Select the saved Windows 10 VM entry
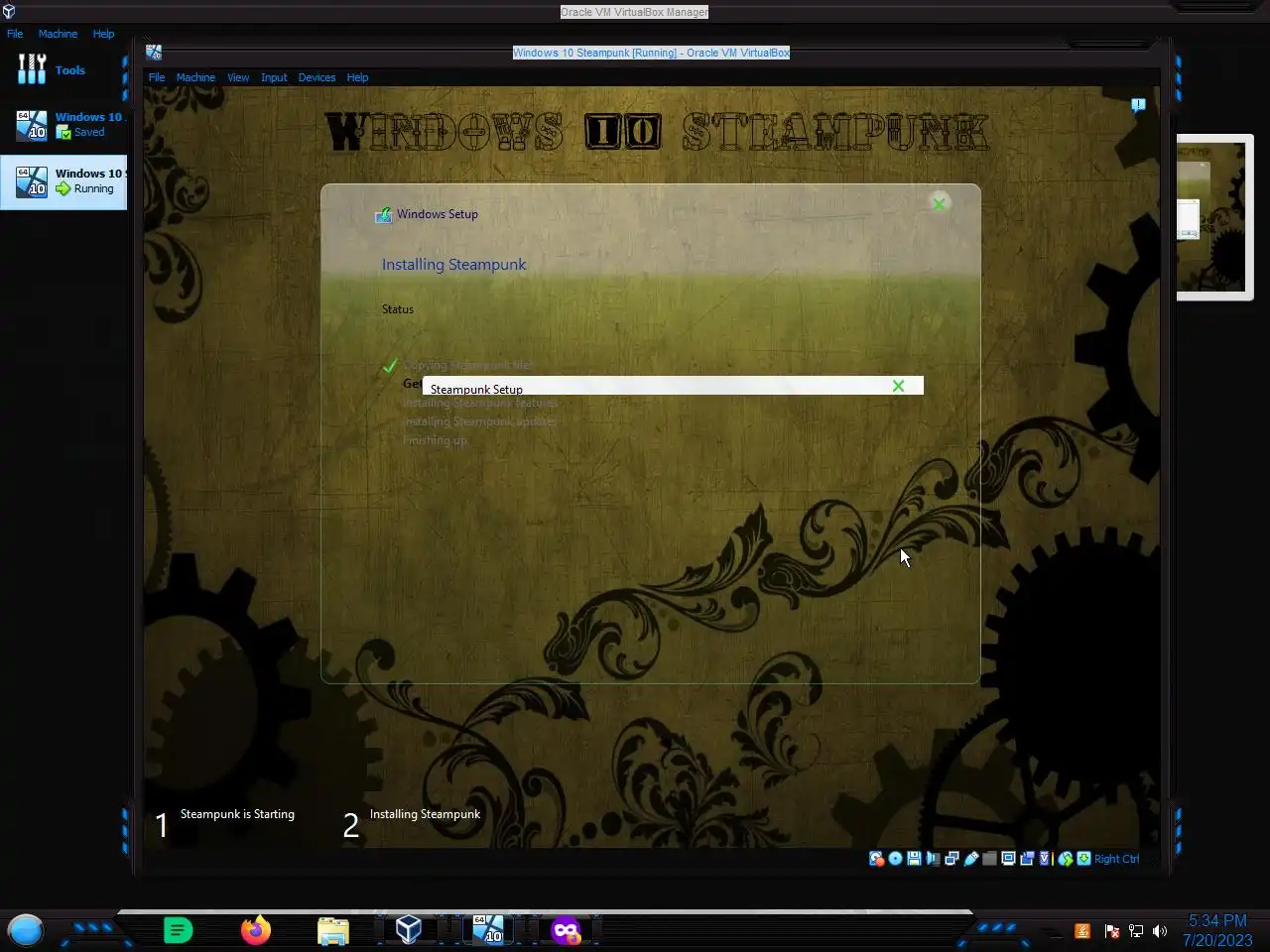 tap(63, 124)
